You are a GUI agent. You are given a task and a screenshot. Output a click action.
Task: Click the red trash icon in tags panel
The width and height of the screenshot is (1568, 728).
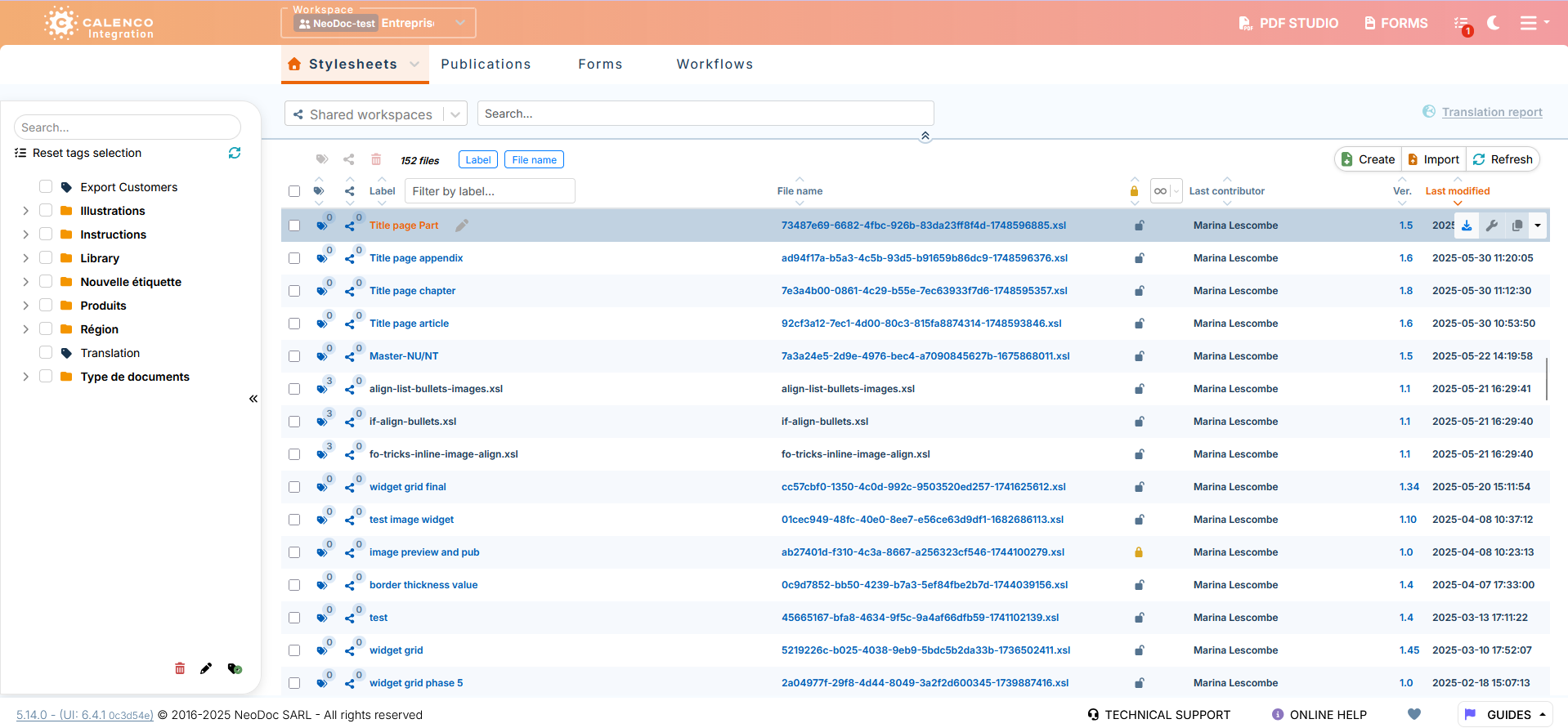point(180,668)
